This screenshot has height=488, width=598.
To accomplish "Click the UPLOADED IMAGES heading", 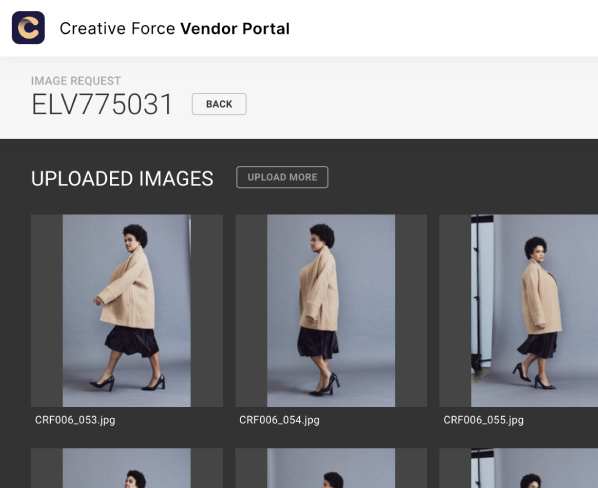I will click(122, 178).
